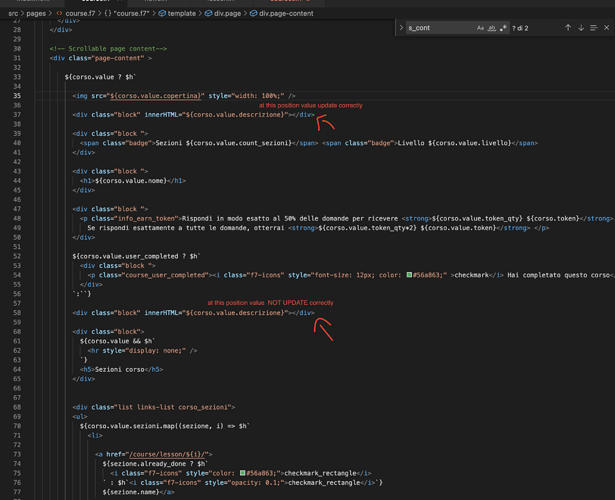Screen dimensions: 615x500
Task: Open the course.f7 file breadcrumb
Action: click(76, 13)
